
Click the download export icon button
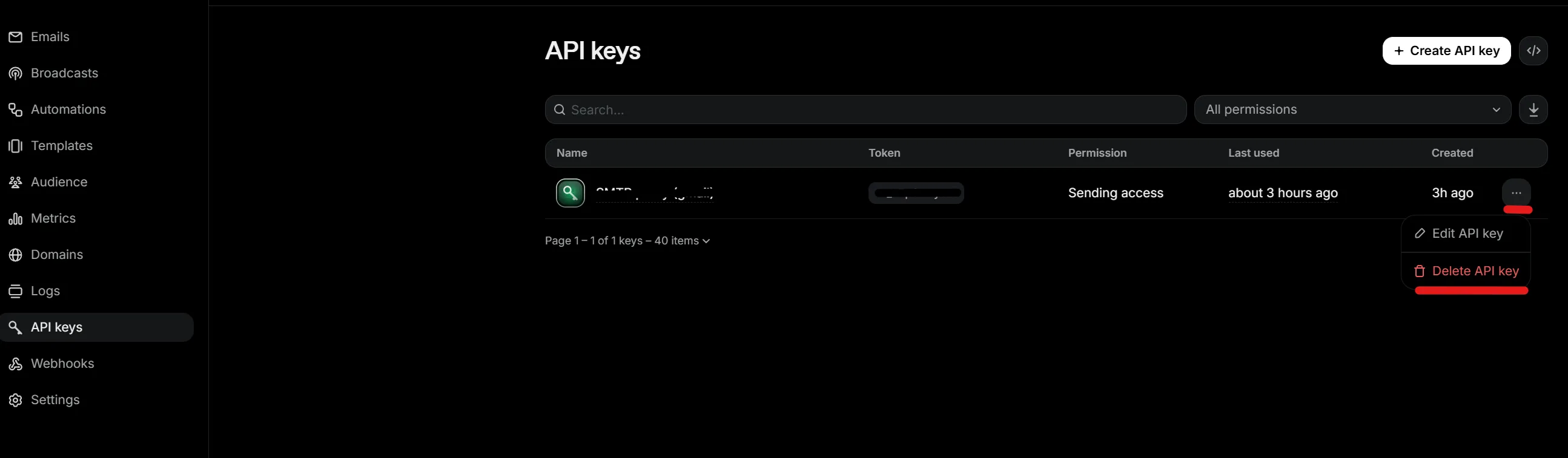(x=1533, y=110)
